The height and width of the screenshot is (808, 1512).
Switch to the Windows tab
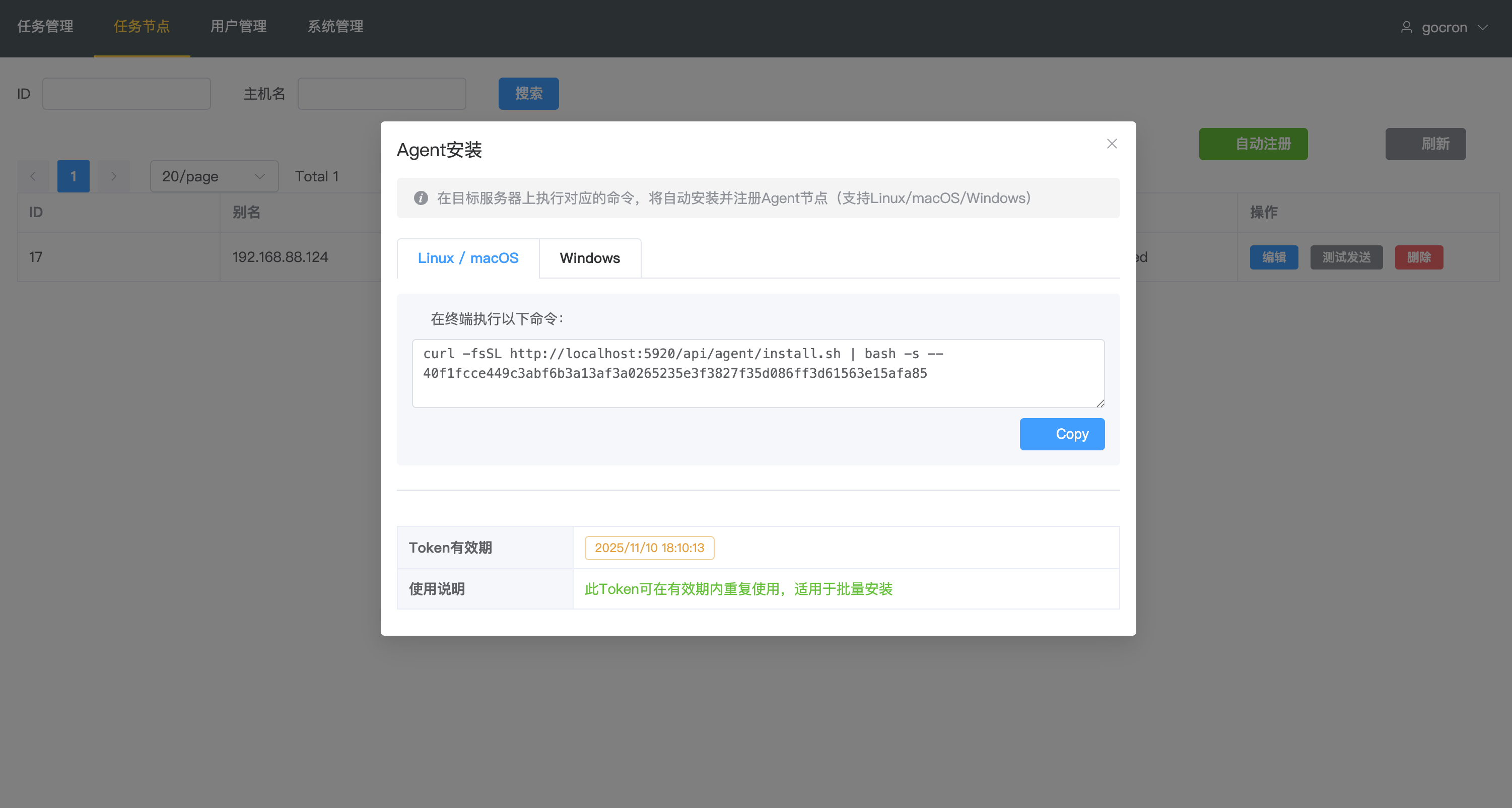590,258
